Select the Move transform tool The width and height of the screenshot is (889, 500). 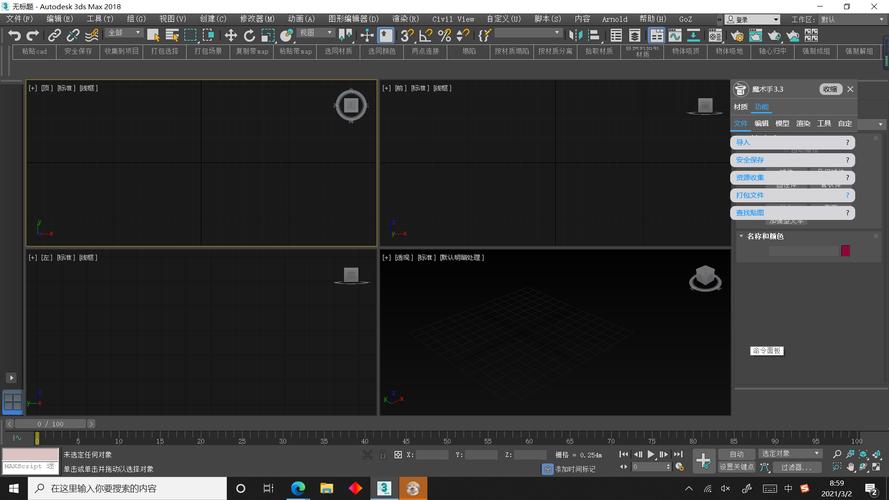tap(231, 35)
